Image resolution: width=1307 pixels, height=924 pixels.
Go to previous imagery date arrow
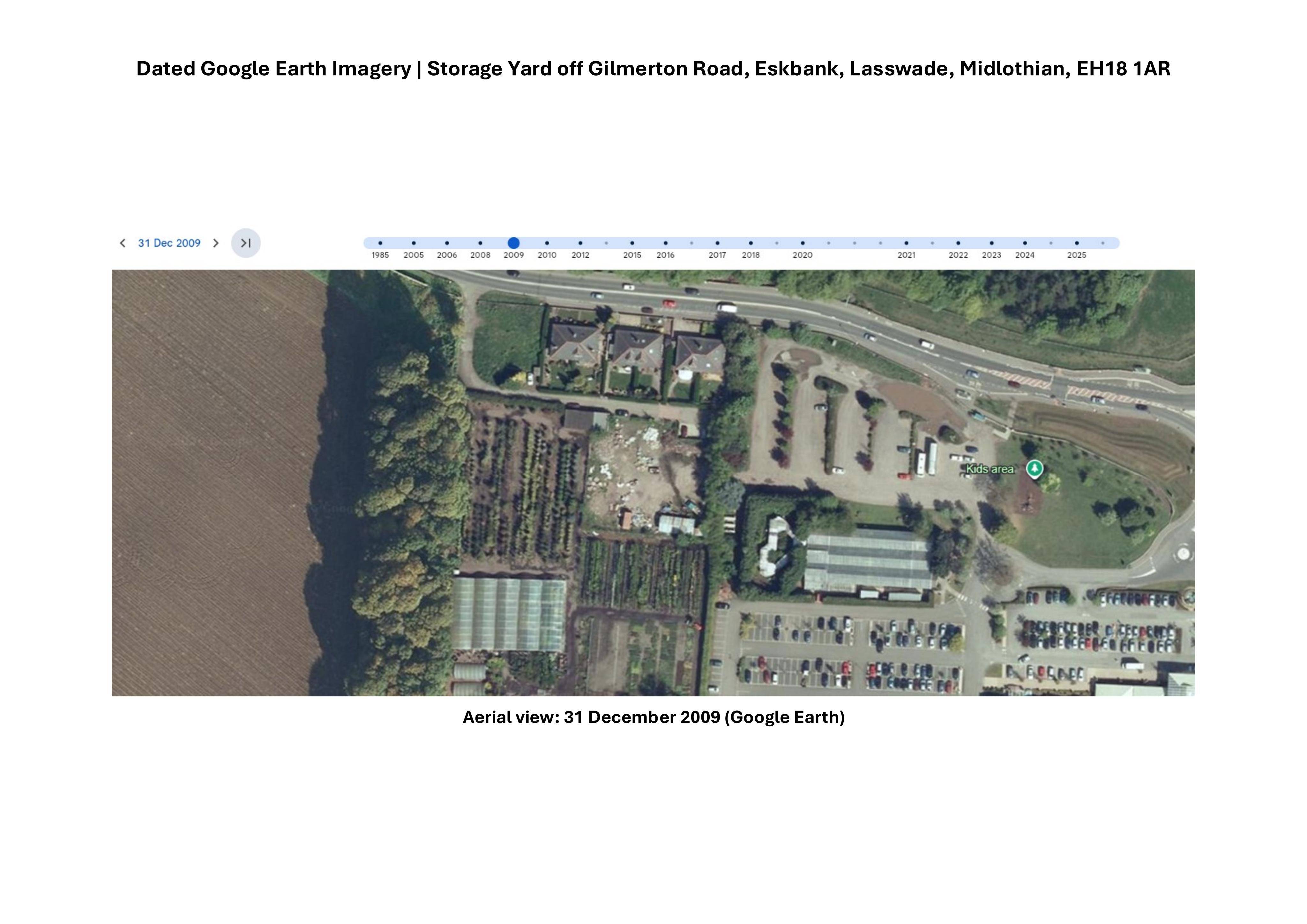pos(123,243)
